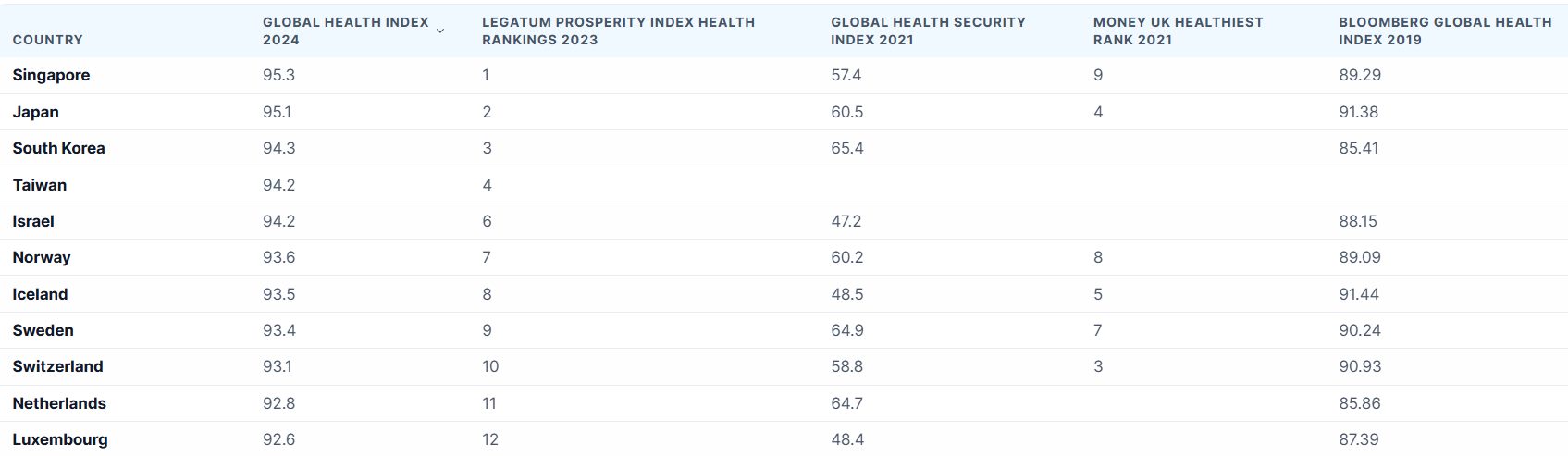Click on Iceland in the table

click(41, 294)
